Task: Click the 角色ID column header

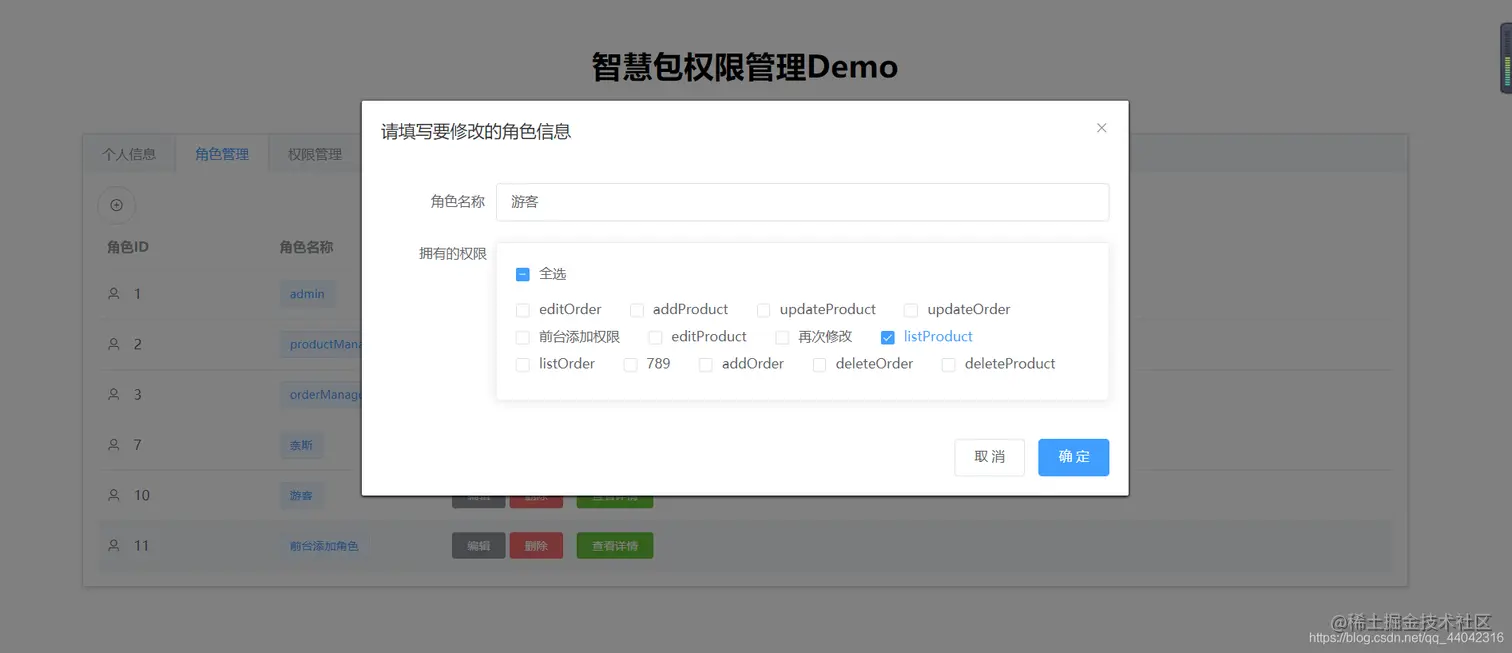Action: [x=128, y=247]
